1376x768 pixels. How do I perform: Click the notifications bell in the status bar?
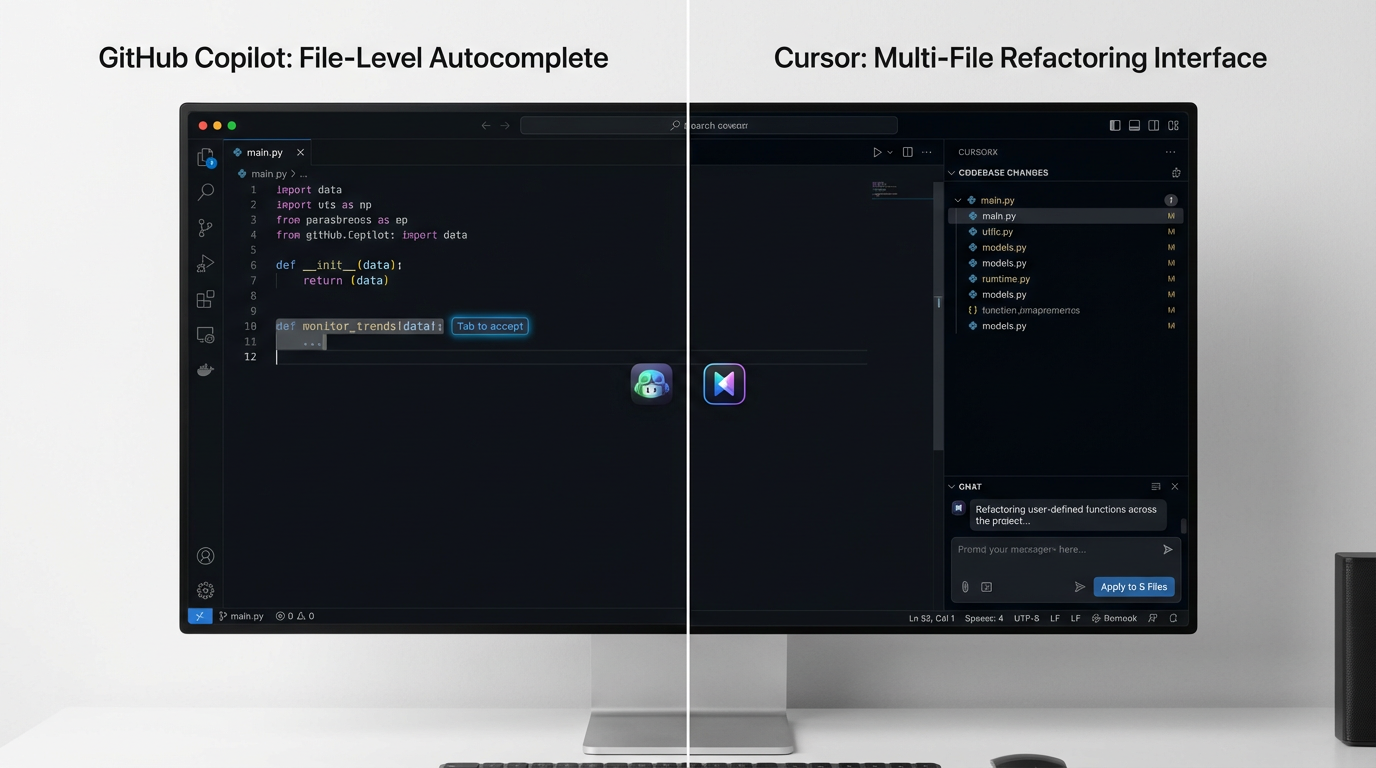[1172, 618]
